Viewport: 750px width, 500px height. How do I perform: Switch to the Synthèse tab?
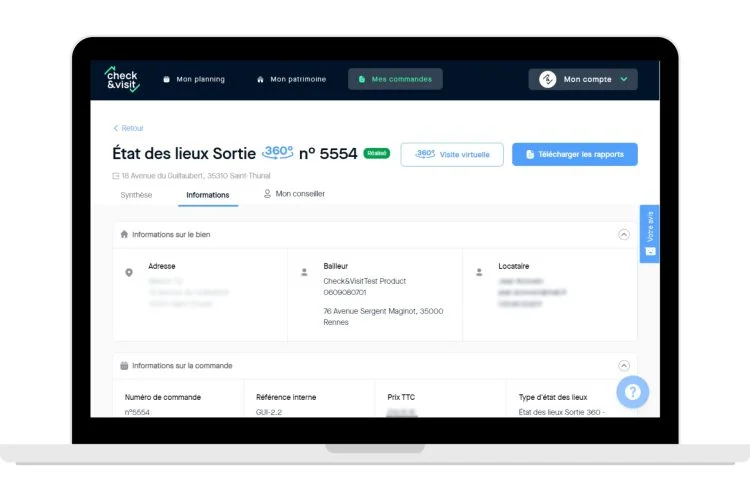[x=136, y=195]
